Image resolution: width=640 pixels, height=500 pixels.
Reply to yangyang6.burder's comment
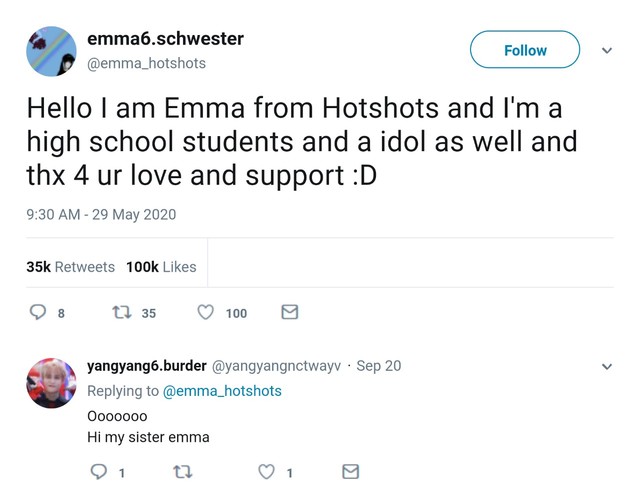(98, 472)
